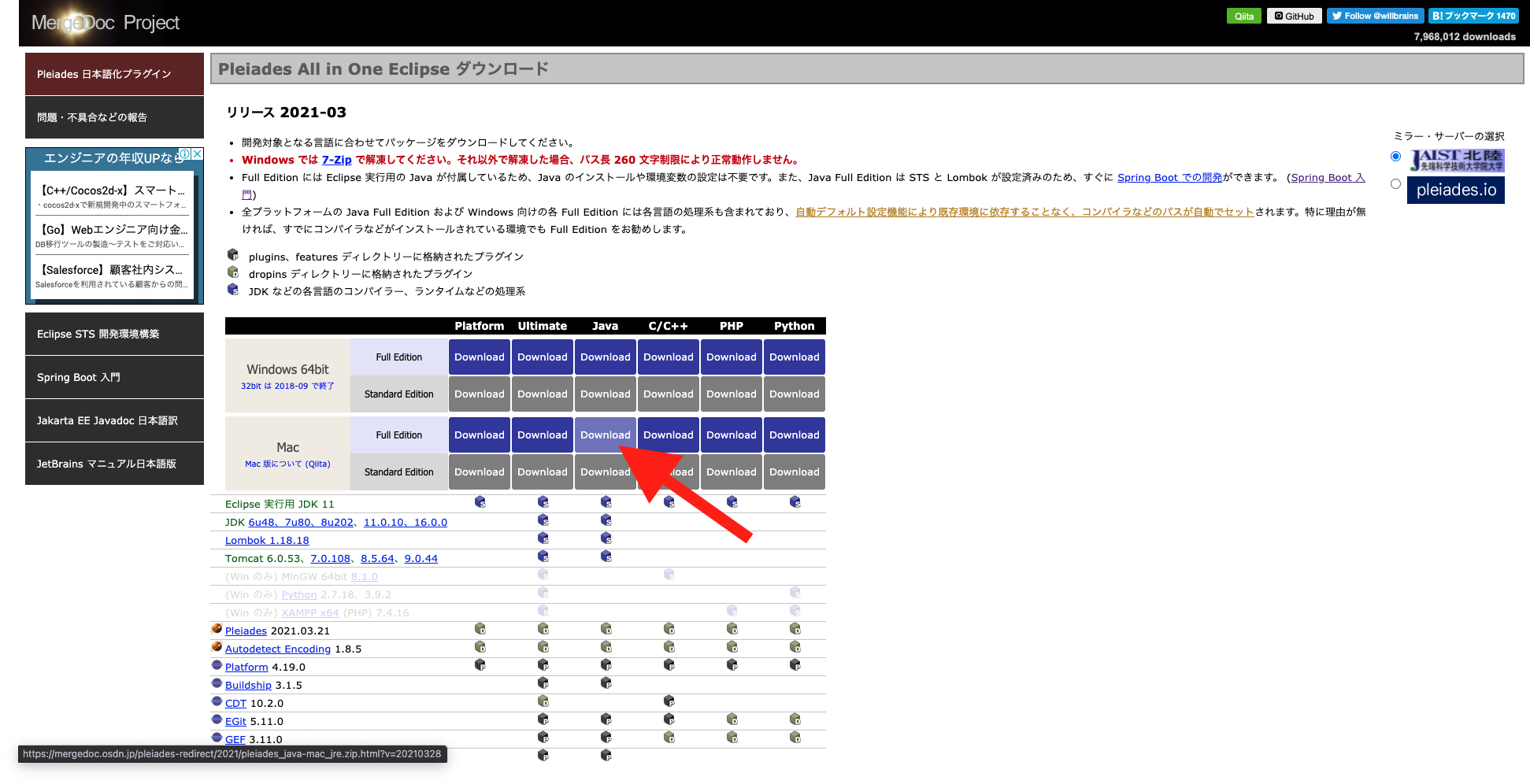Click the ad info icon beside the X

[x=185, y=154]
